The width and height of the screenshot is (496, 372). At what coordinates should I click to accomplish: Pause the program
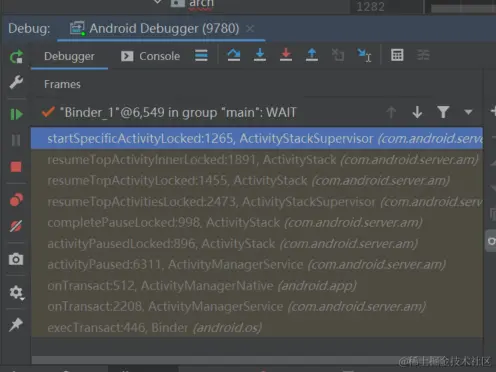(x=16, y=140)
